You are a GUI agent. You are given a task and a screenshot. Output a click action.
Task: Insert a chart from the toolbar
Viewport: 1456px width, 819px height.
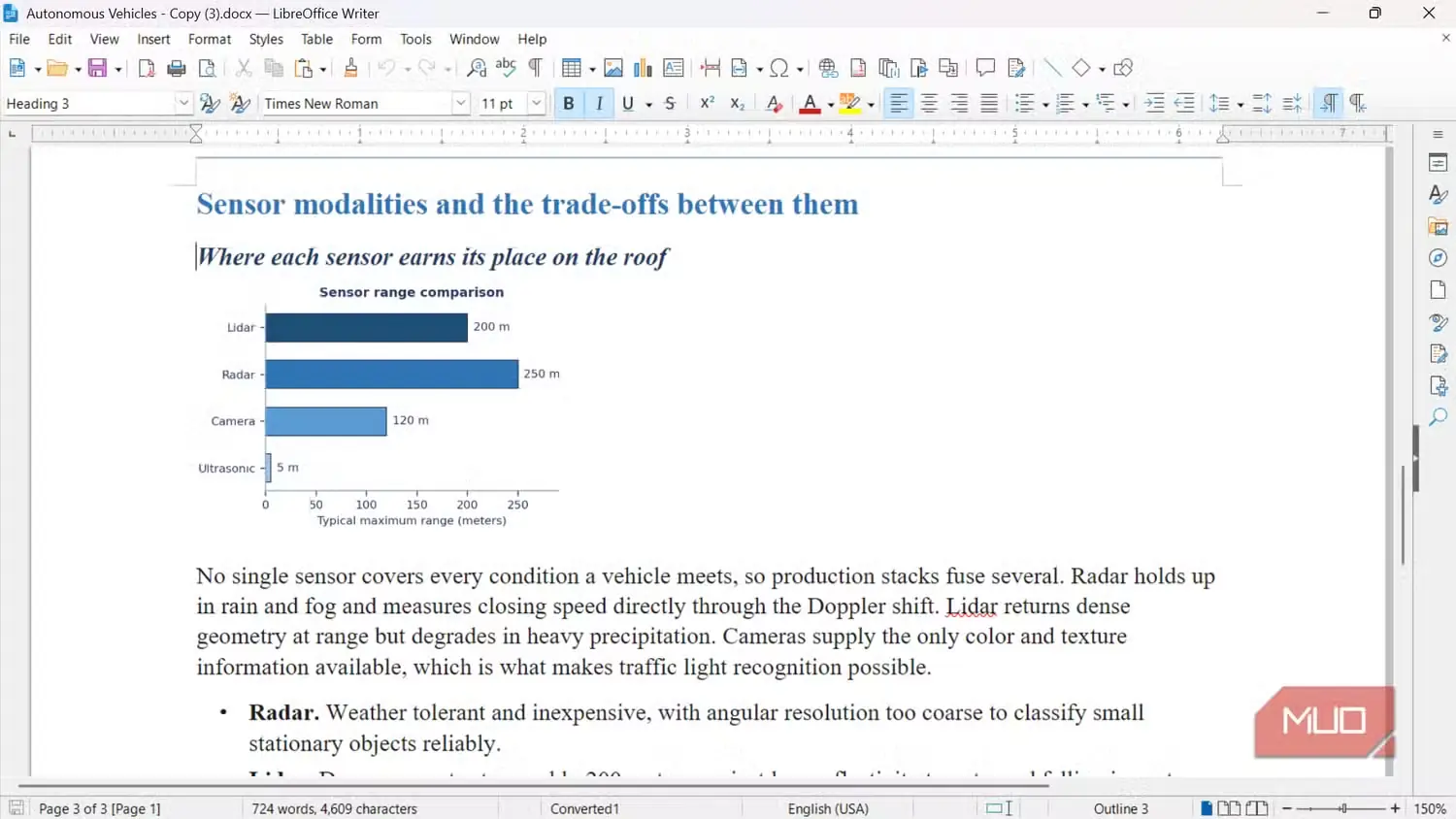tap(643, 68)
